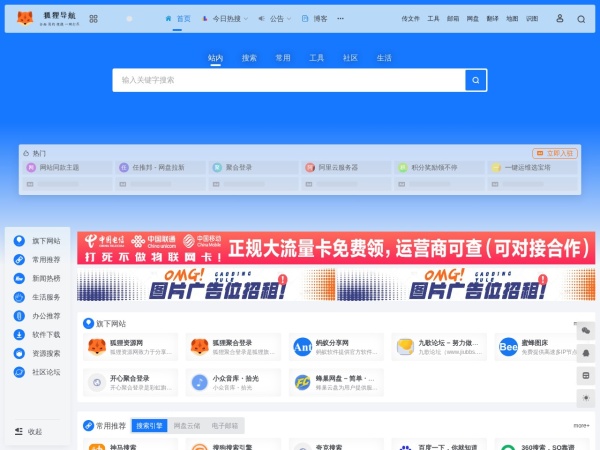
Task: Click the blue search submit button
Action: click(x=476, y=80)
